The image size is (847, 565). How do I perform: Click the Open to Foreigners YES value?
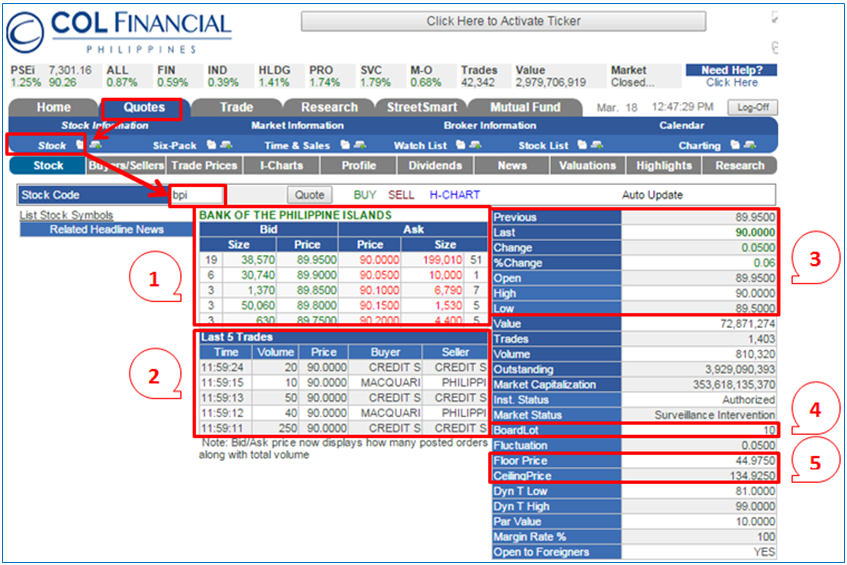[764, 552]
